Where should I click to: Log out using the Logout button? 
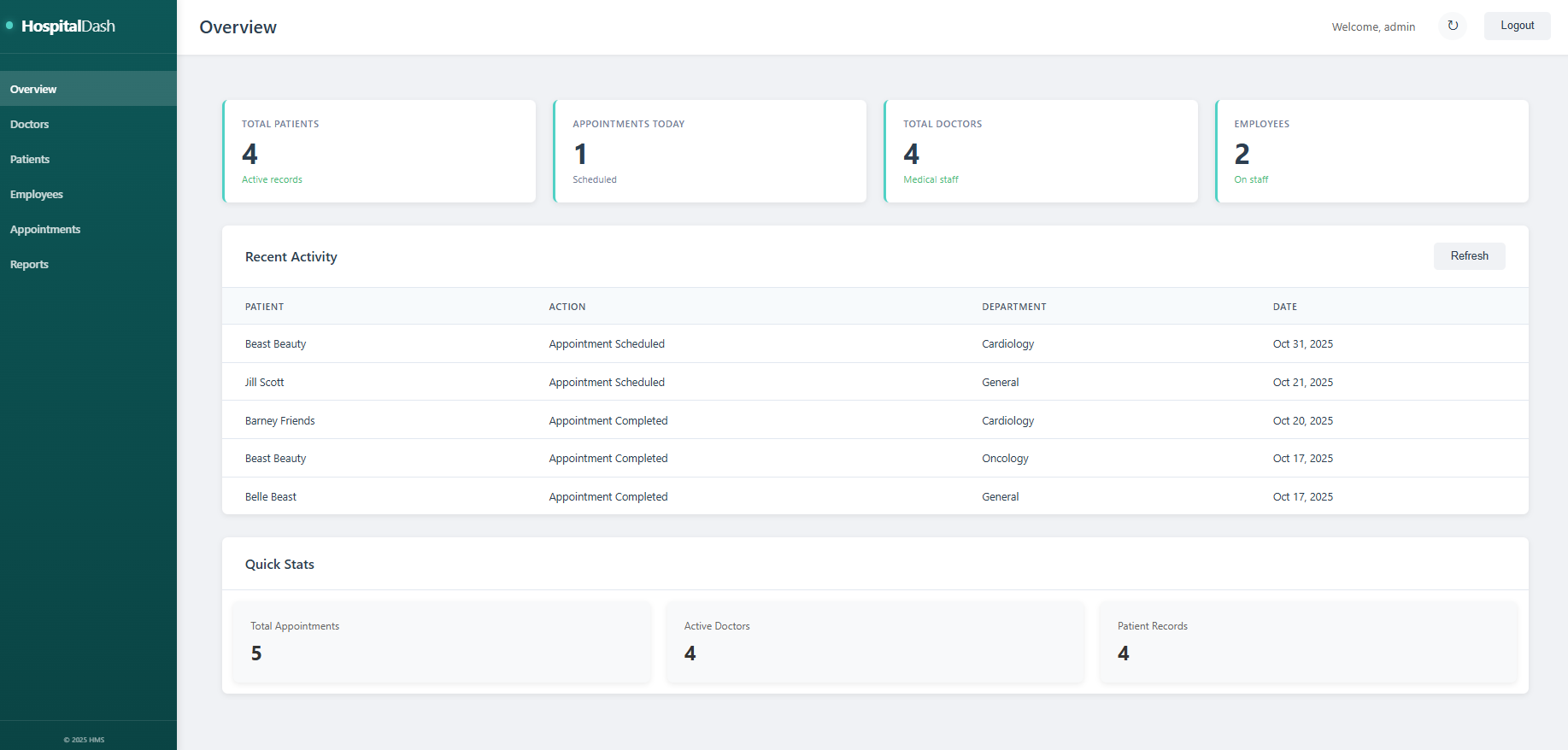pyautogui.click(x=1517, y=26)
